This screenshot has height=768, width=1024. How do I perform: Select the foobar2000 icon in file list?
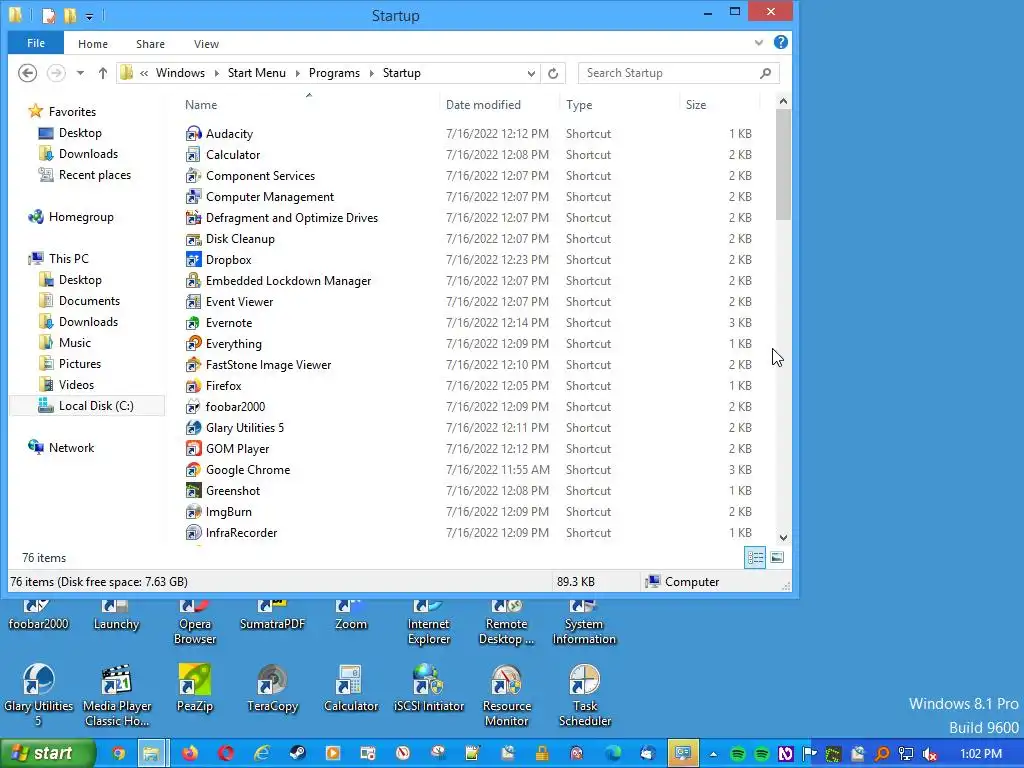193,407
